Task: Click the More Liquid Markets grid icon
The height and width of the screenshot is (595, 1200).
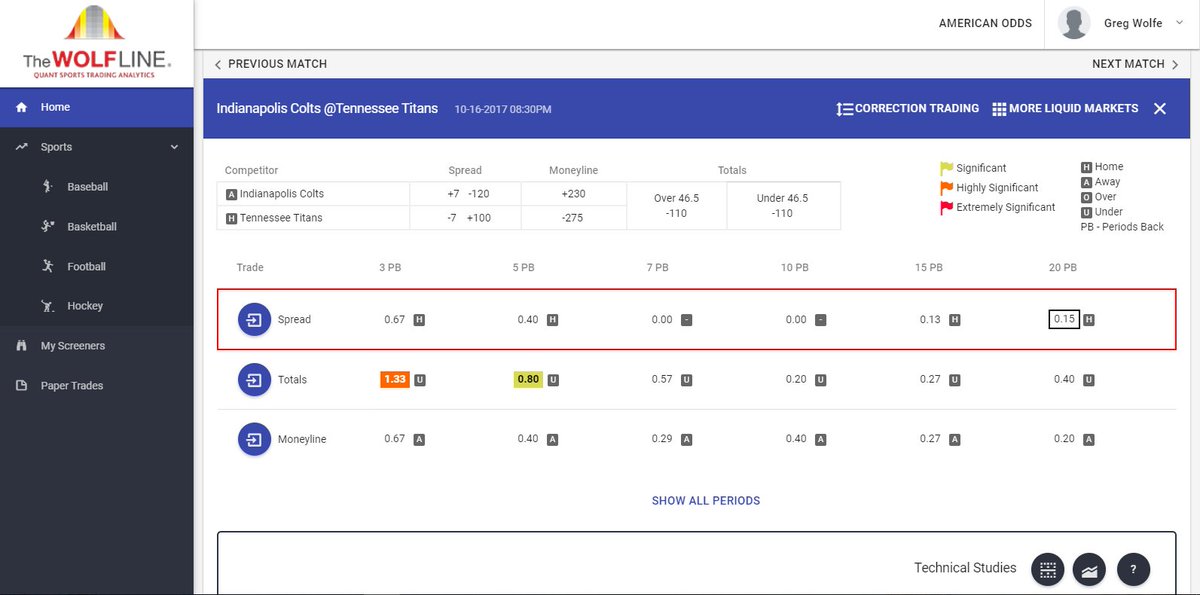Action: (x=999, y=109)
